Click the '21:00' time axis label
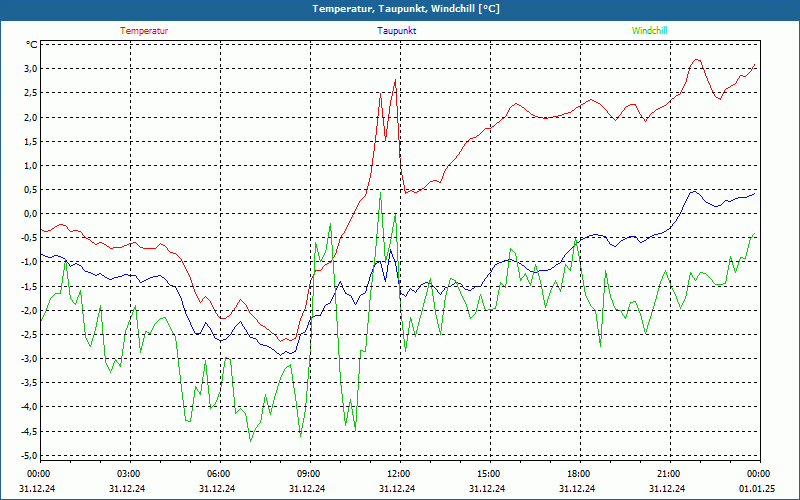The width and height of the screenshot is (800, 500). pyautogui.click(x=668, y=474)
